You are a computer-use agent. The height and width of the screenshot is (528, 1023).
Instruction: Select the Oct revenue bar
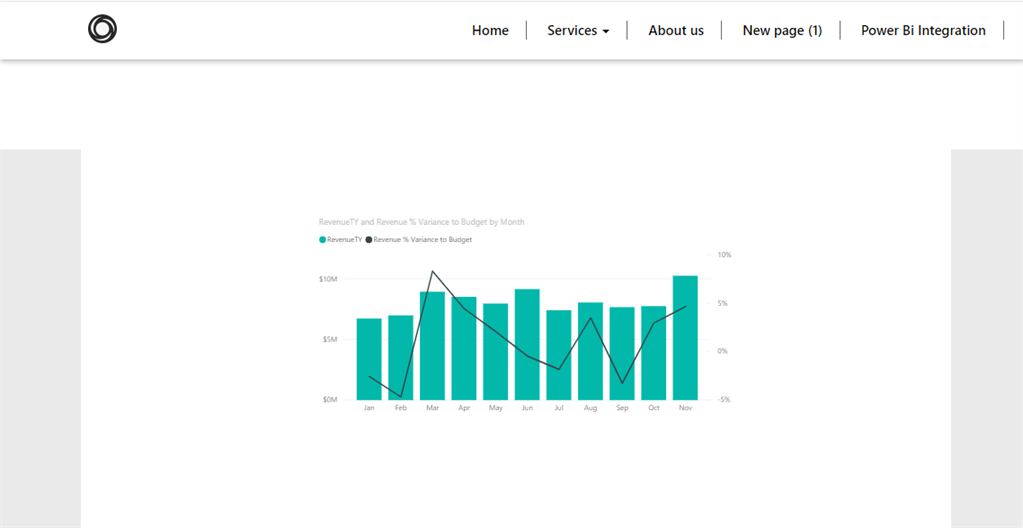click(x=654, y=353)
